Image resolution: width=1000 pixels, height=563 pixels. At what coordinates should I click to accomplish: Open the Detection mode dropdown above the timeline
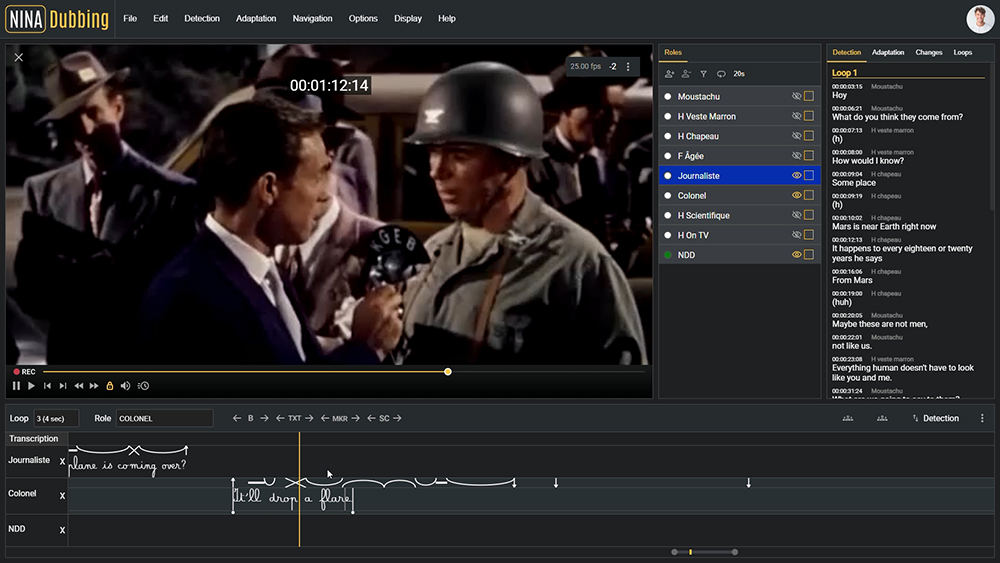pyautogui.click(x=934, y=419)
